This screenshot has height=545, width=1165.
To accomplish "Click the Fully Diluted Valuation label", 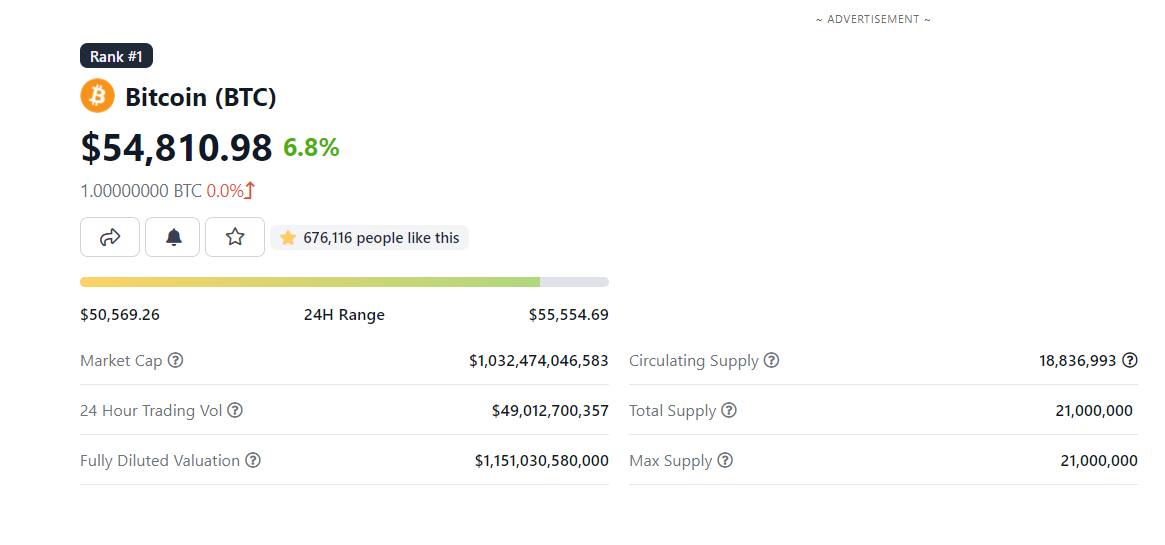I will click(x=160, y=460).
